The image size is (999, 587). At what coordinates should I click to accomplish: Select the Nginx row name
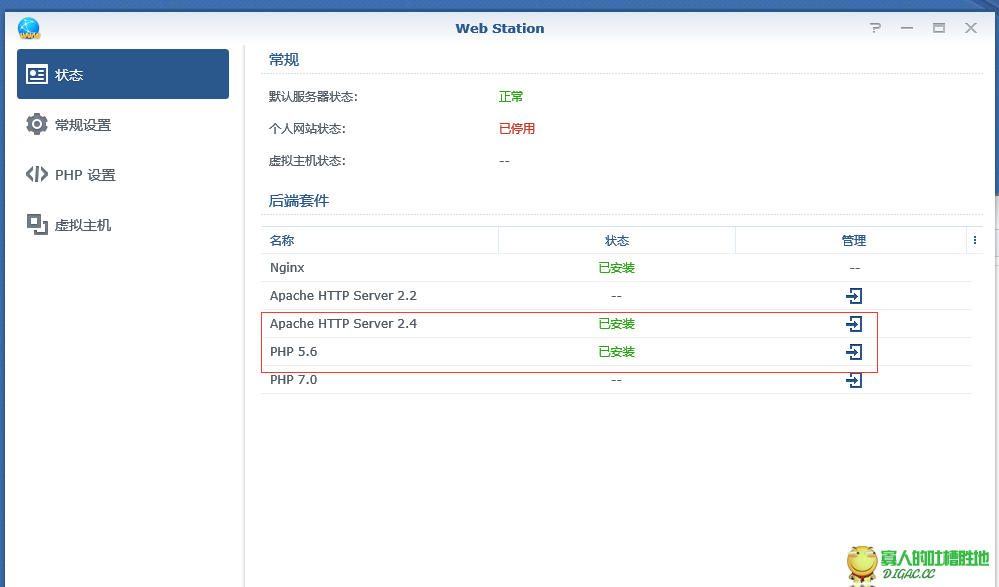pos(287,268)
